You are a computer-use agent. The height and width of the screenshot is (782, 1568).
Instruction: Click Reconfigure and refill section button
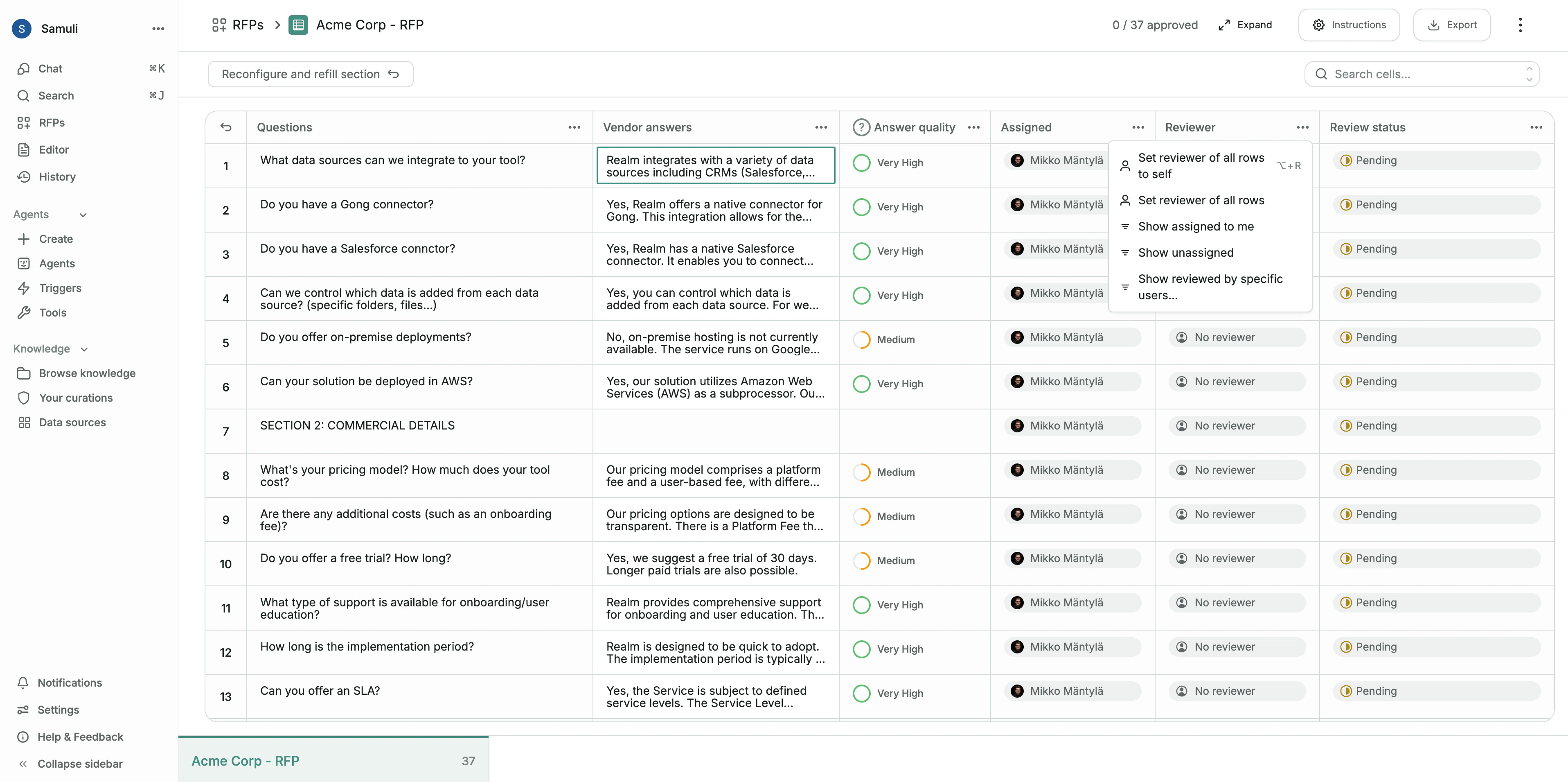(x=311, y=74)
